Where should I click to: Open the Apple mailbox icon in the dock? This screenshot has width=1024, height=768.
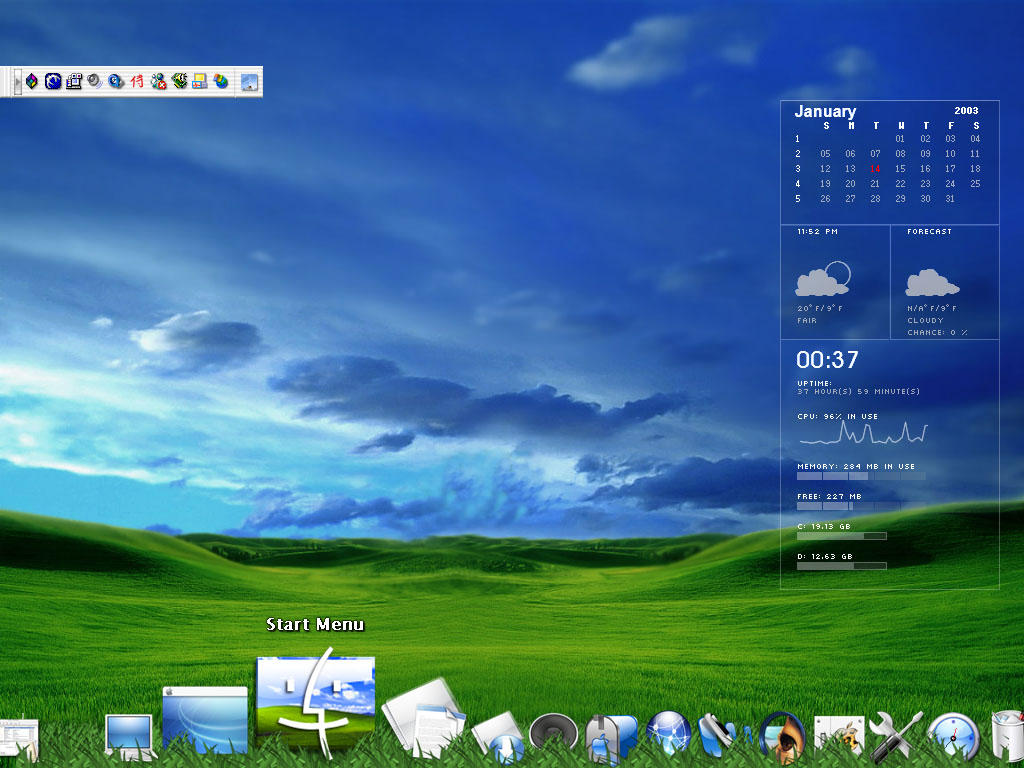[611, 739]
